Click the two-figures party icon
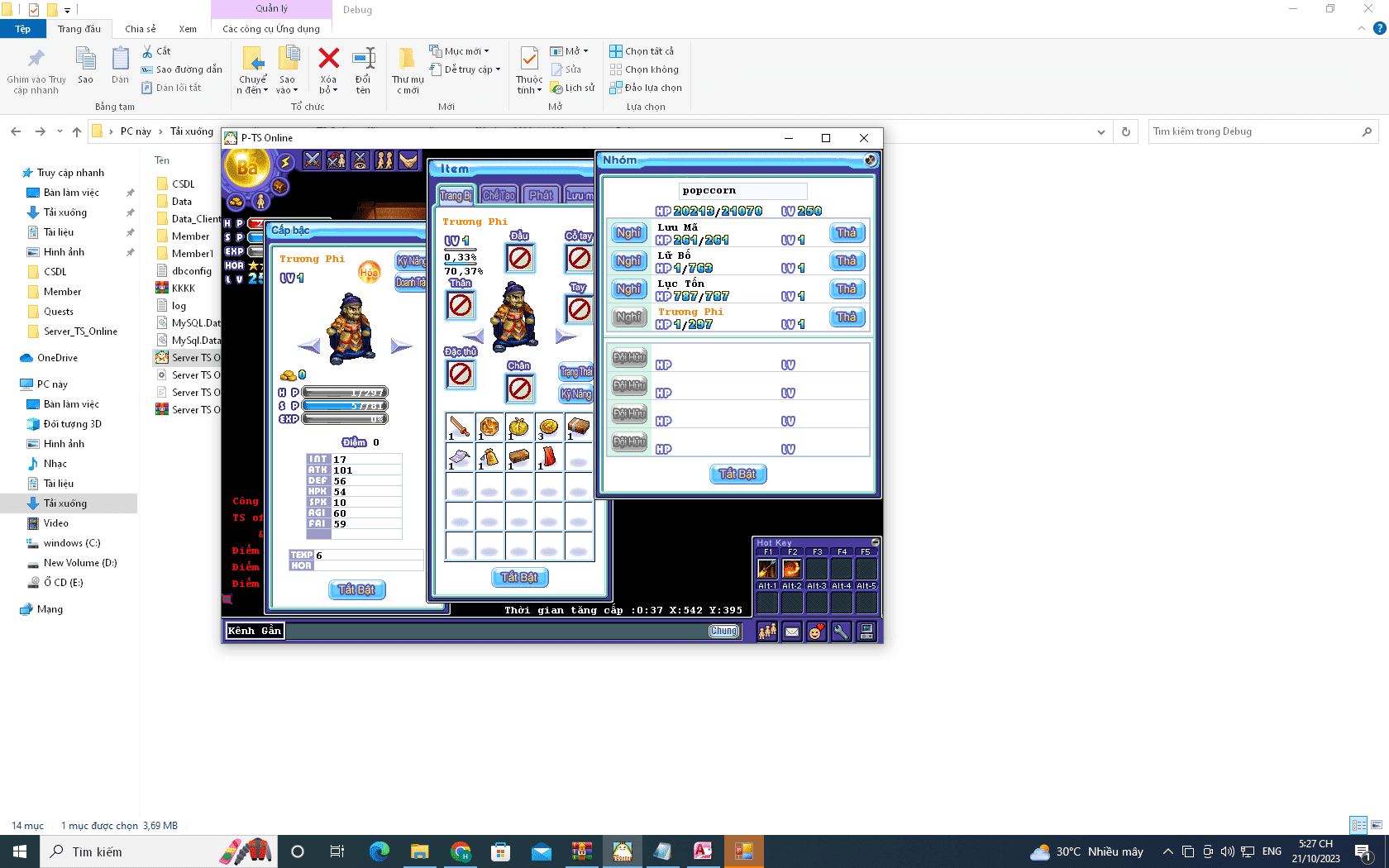The image size is (1389, 868). coord(384,160)
